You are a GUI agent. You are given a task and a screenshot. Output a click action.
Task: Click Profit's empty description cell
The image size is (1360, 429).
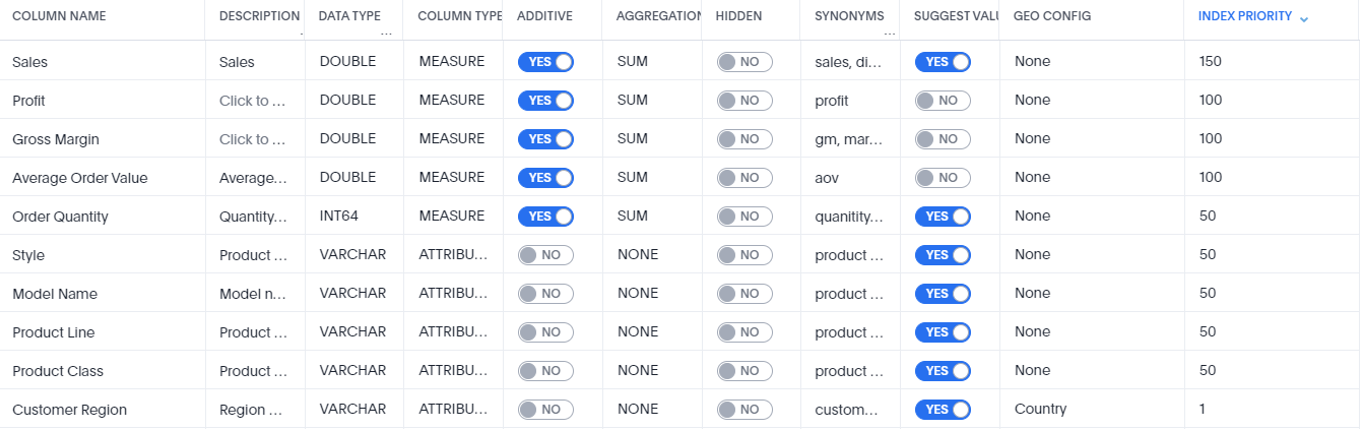252,101
